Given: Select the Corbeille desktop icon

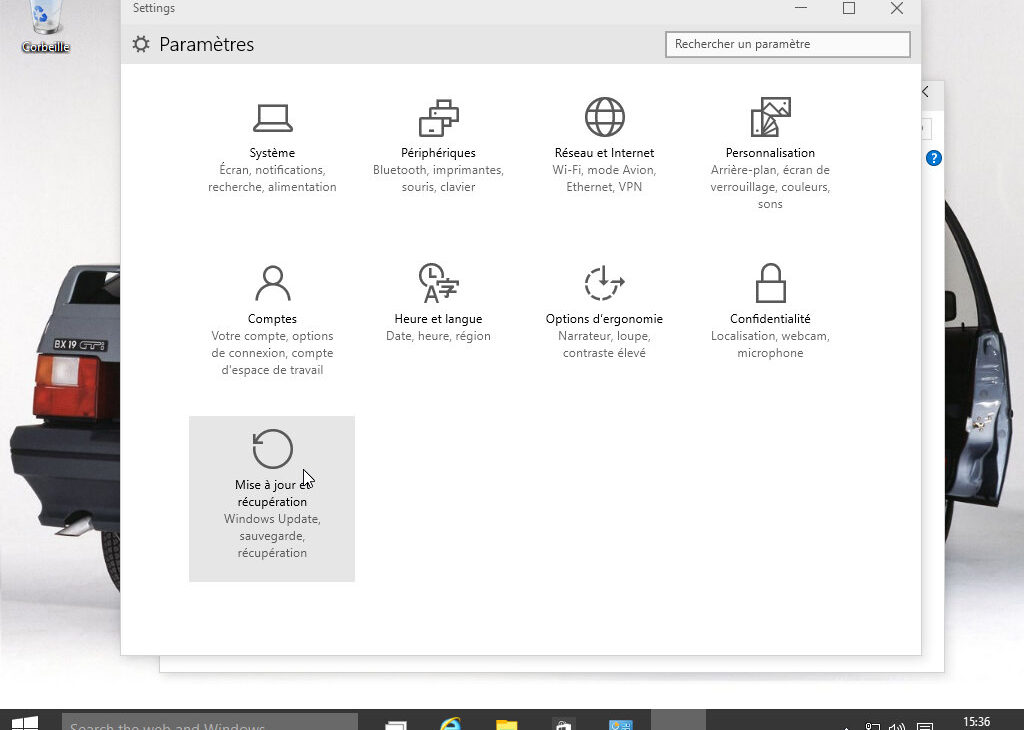Looking at the screenshot, I should click(x=45, y=26).
